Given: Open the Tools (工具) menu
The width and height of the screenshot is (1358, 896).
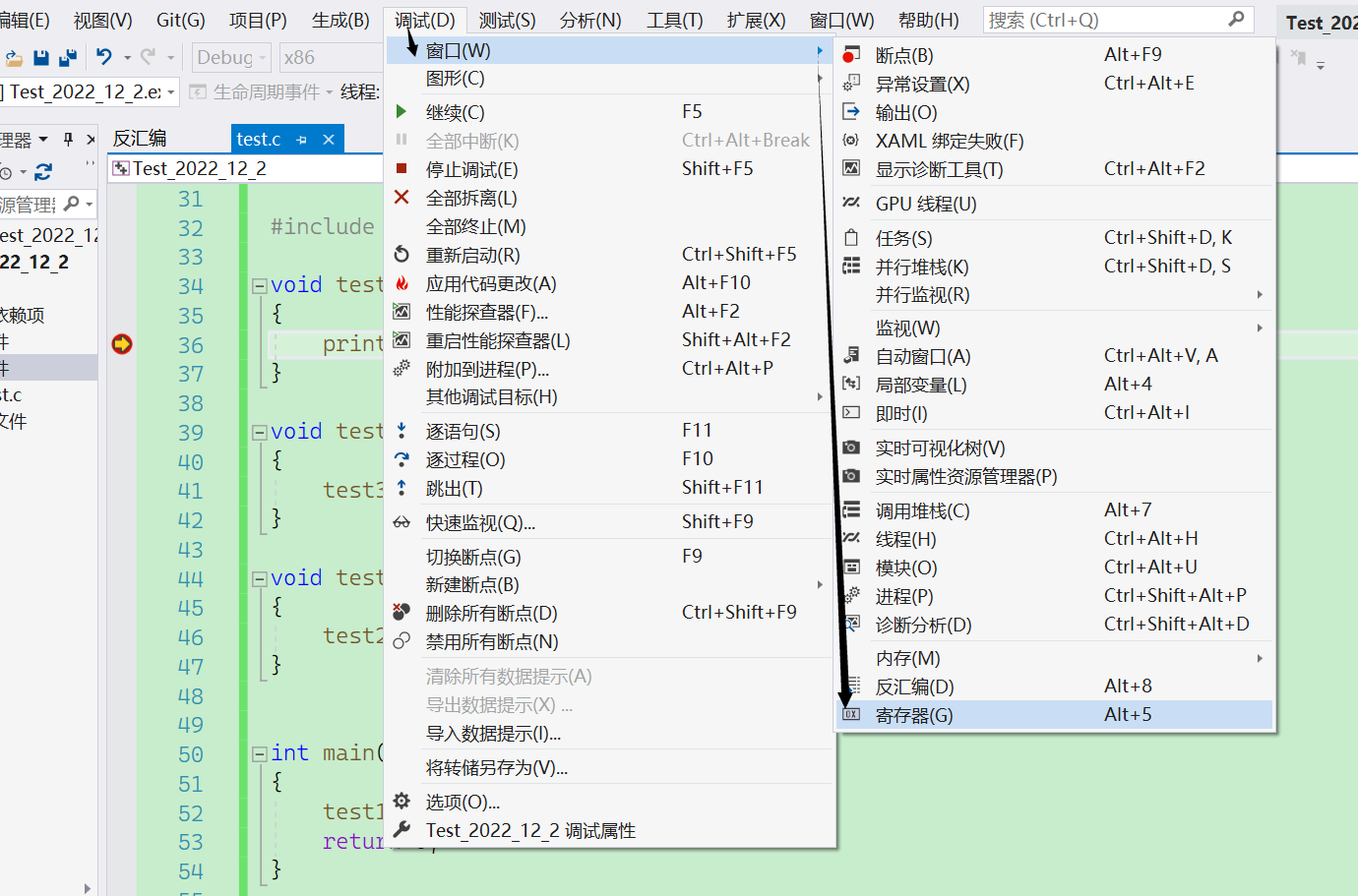Looking at the screenshot, I should (675, 20).
